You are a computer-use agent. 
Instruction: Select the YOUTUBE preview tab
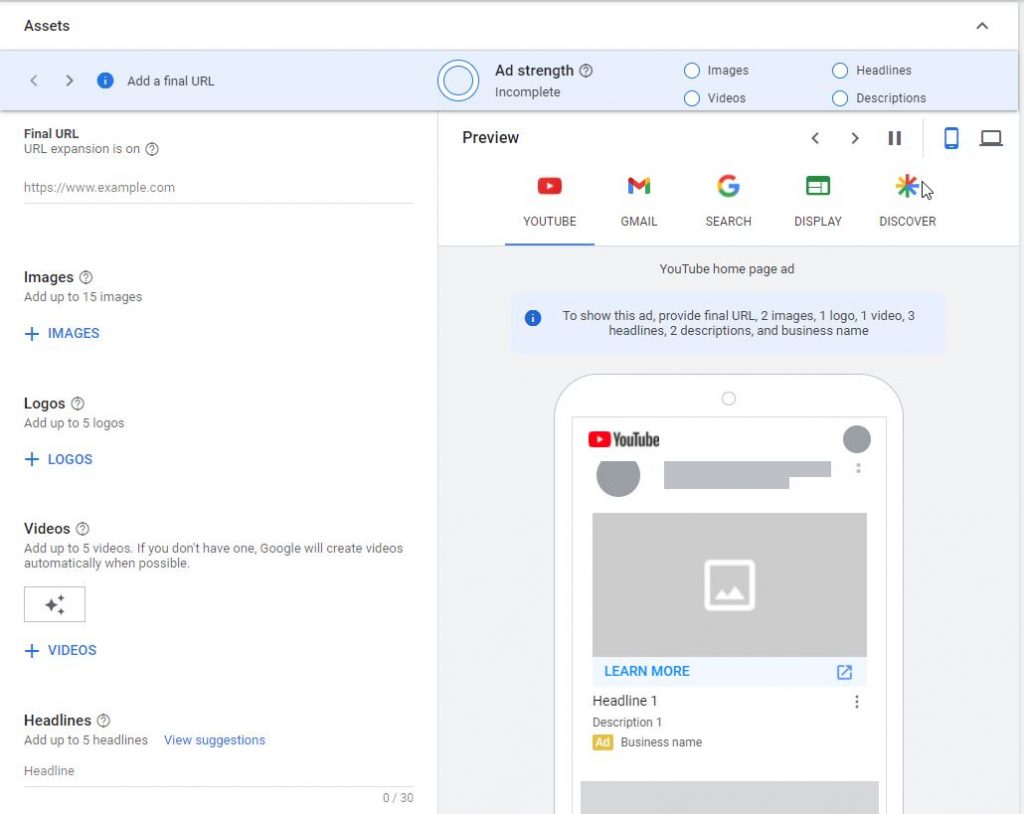549,203
